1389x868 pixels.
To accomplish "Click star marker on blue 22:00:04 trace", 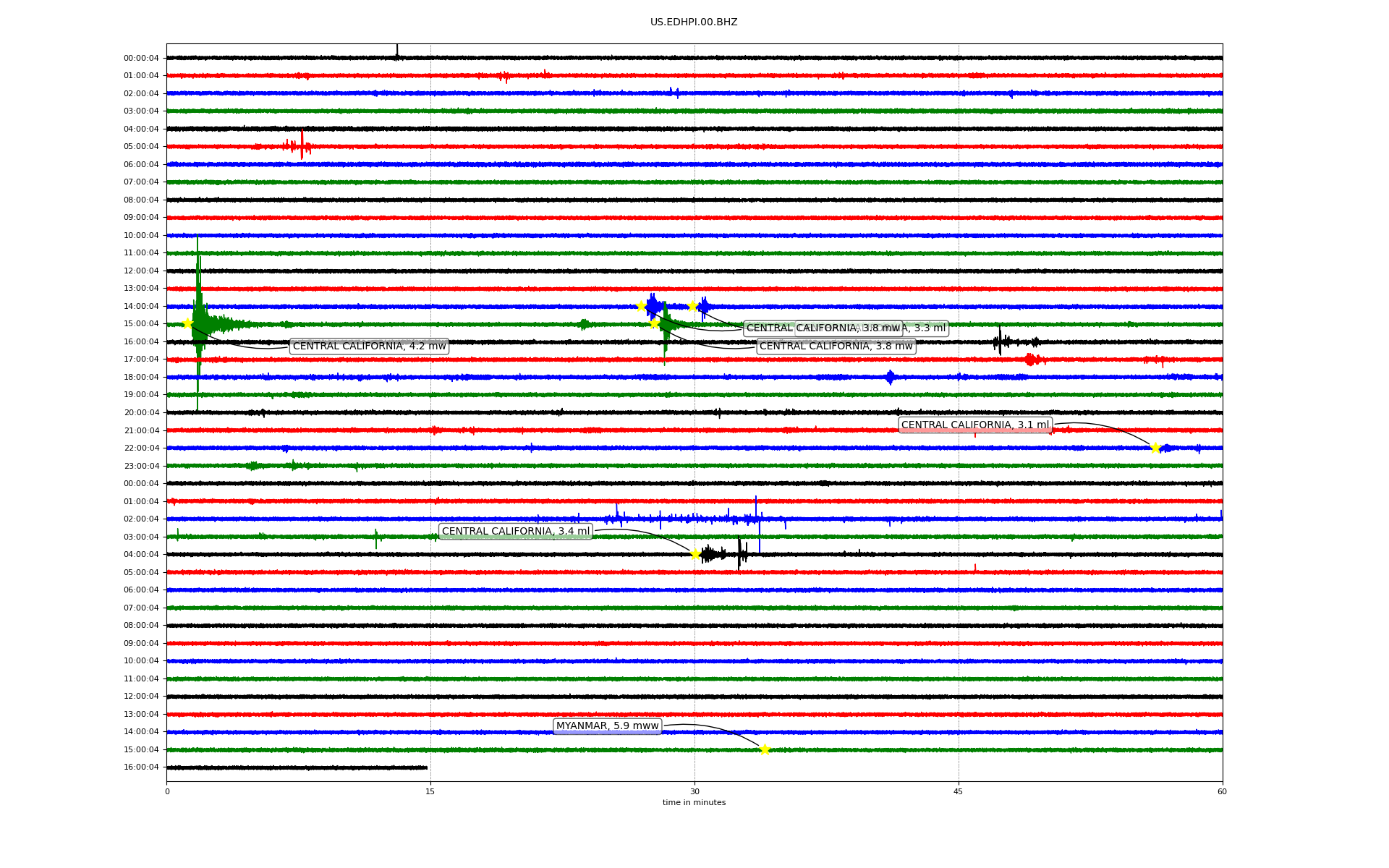I will [1155, 448].
